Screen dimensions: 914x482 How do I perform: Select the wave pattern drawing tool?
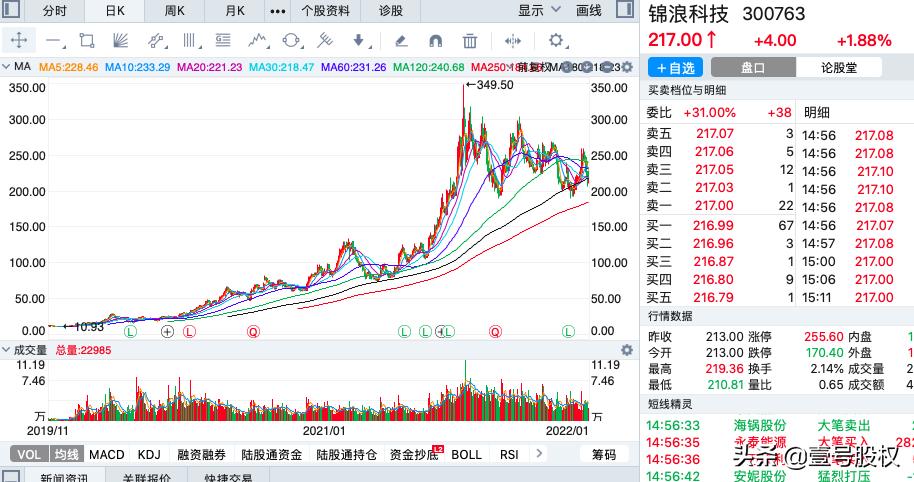[257, 40]
